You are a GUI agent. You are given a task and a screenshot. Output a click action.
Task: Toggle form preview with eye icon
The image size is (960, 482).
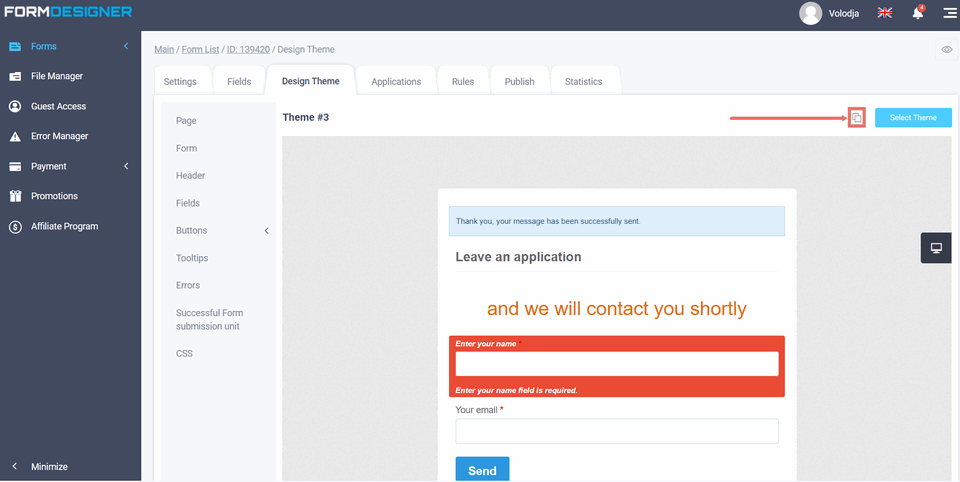(947, 50)
